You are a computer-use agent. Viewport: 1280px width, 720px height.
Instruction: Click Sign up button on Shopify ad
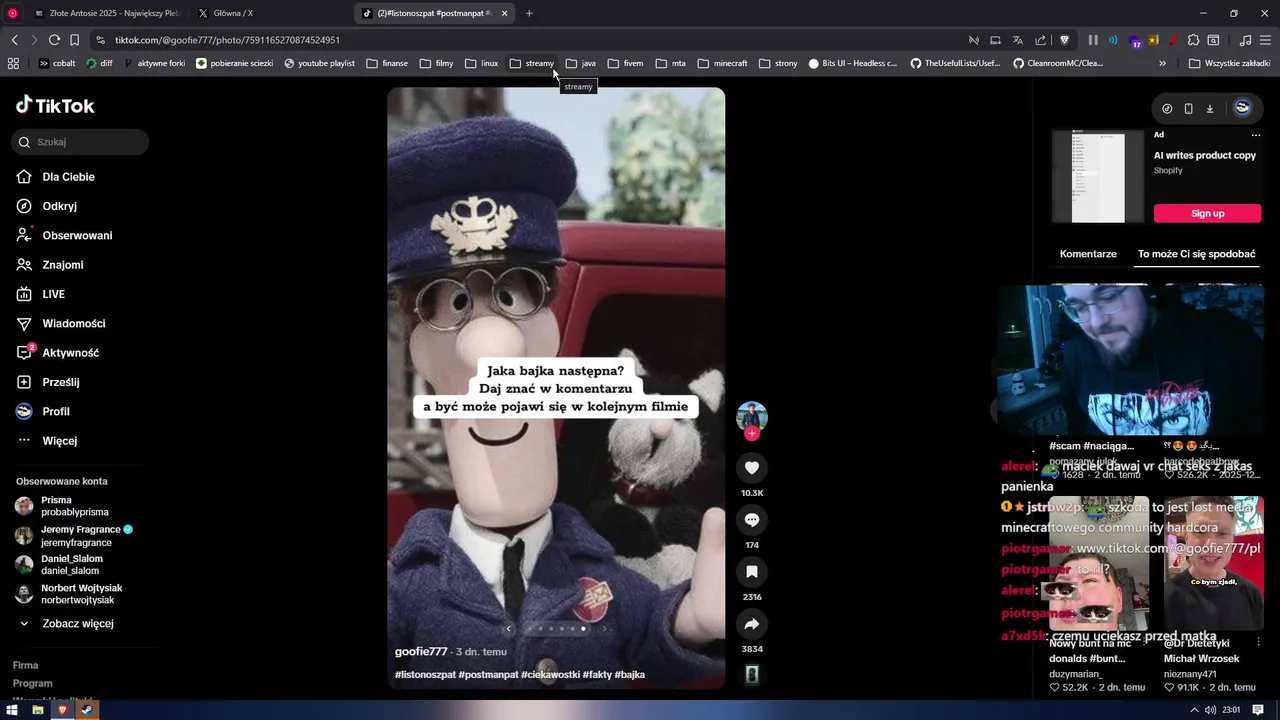pos(1207,213)
